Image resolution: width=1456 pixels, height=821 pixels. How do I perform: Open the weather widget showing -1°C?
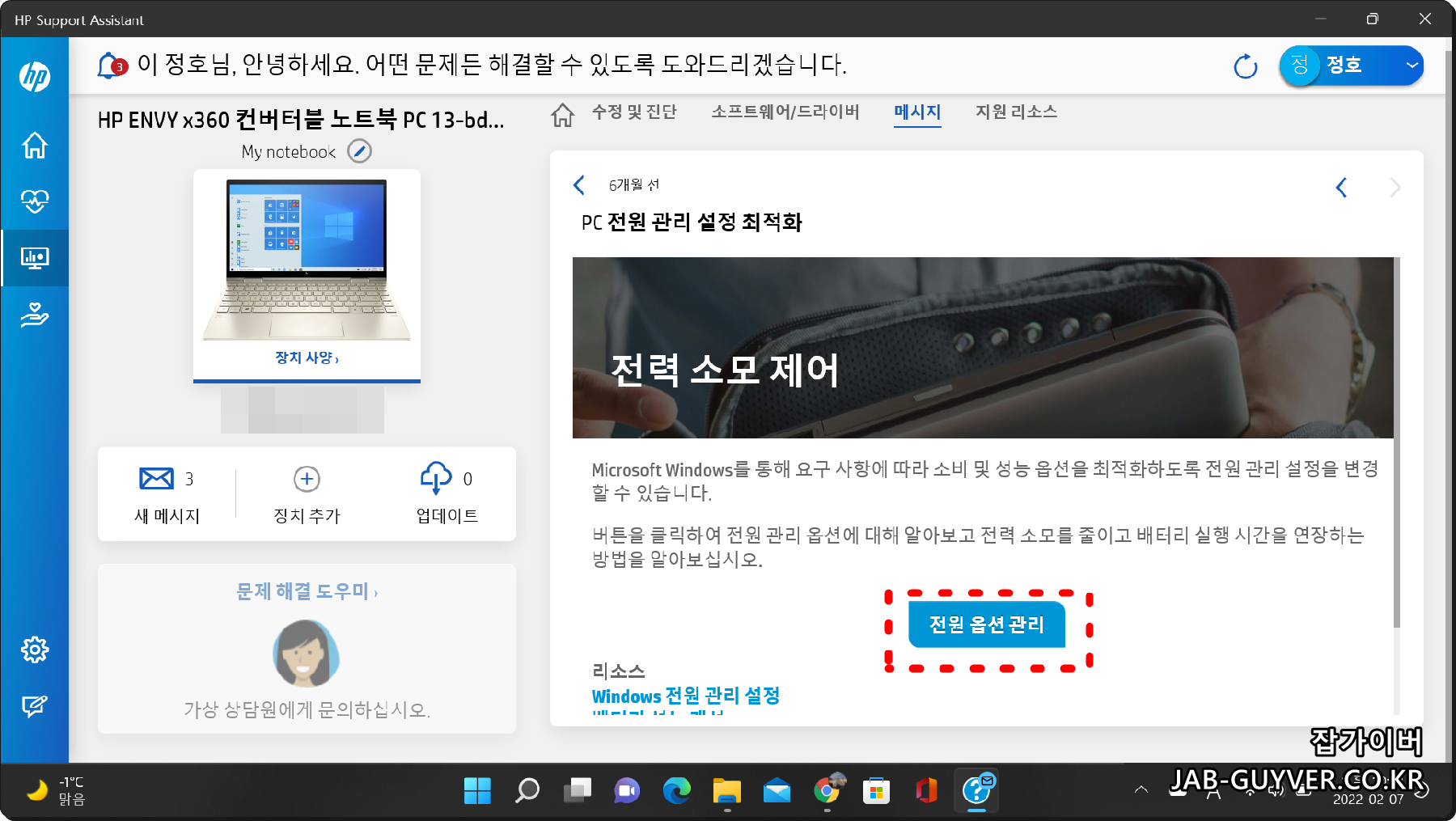coord(56,790)
